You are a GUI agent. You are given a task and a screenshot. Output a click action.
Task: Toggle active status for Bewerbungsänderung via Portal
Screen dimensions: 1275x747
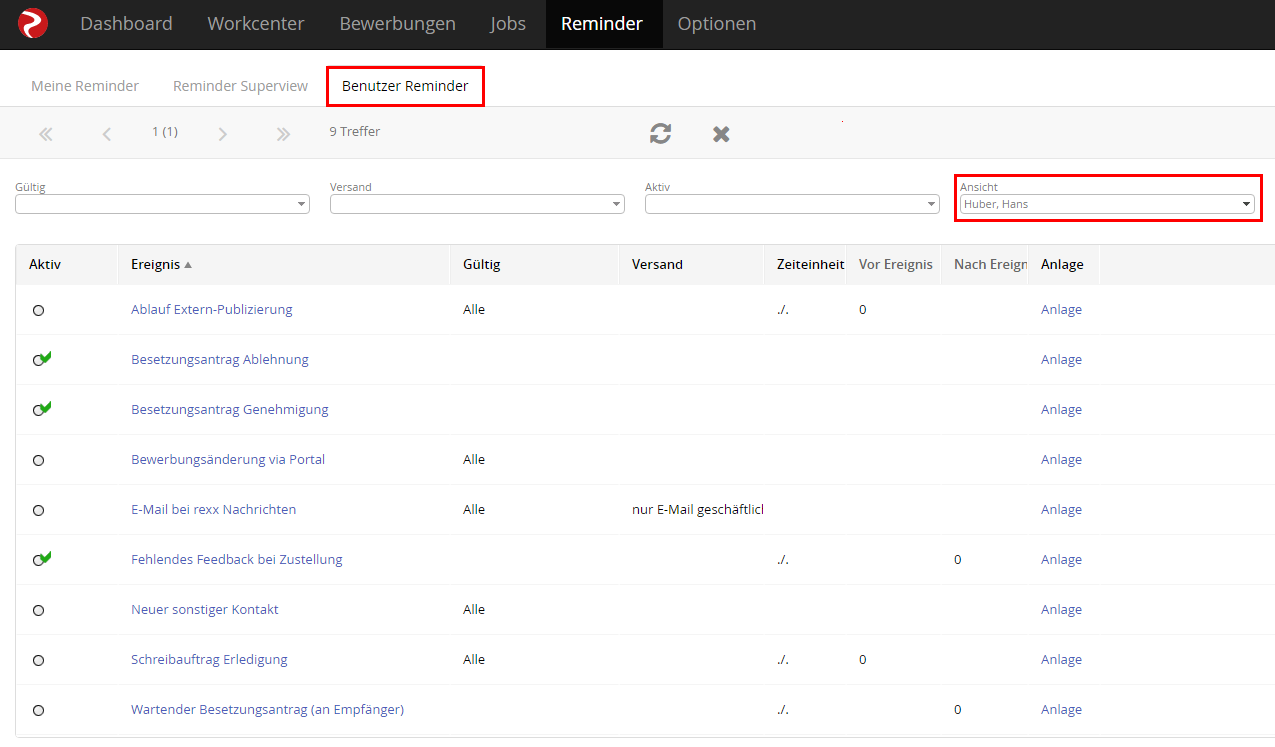pyautogui.click(x=38, y=460)
